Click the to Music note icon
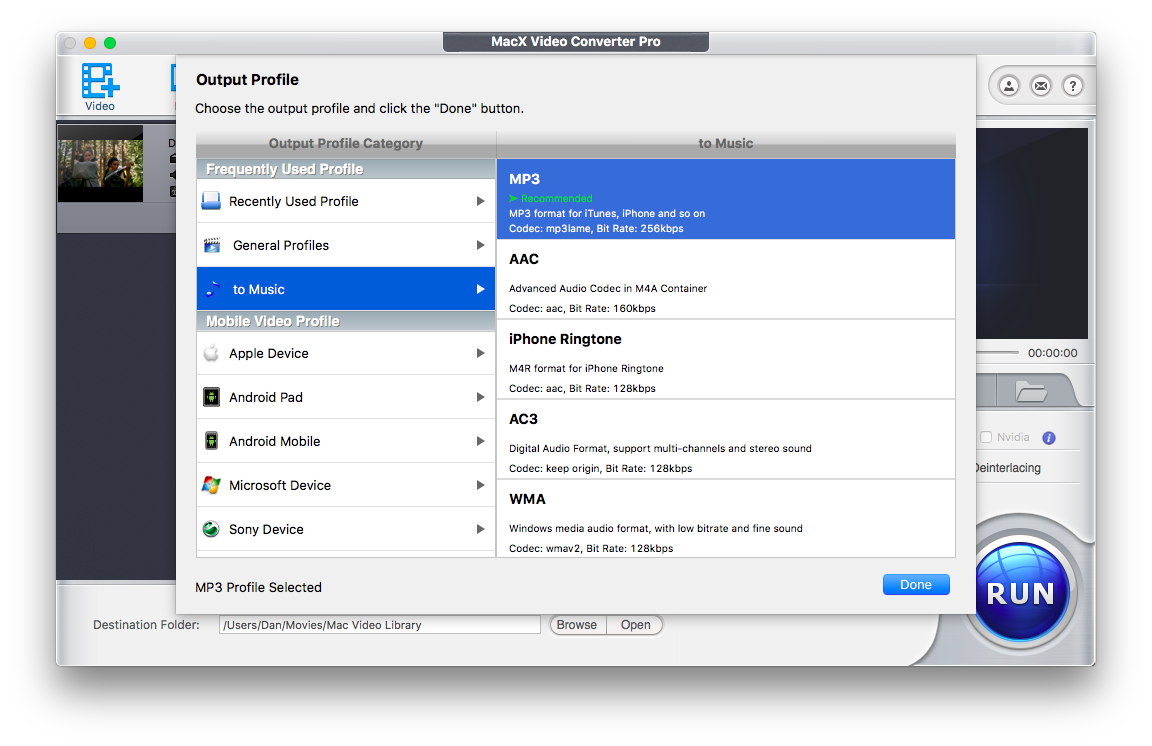 (212, 289)
